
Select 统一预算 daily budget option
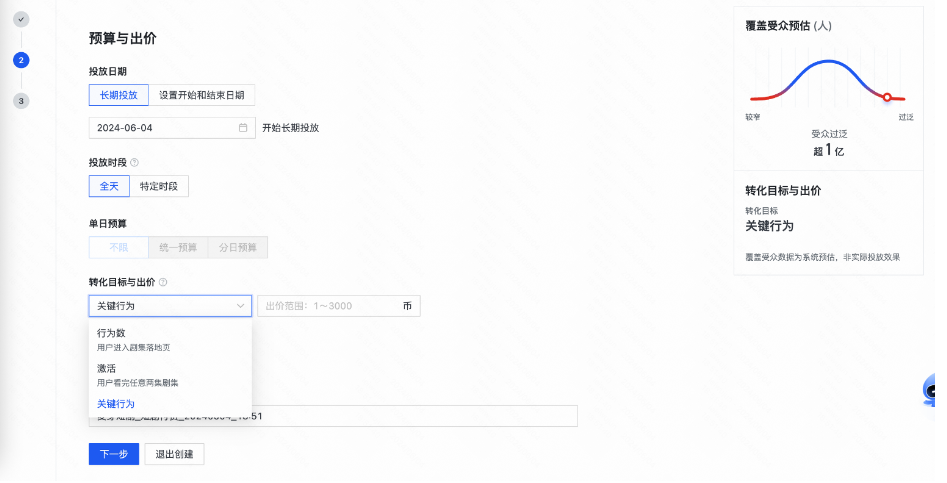(178, 248)
